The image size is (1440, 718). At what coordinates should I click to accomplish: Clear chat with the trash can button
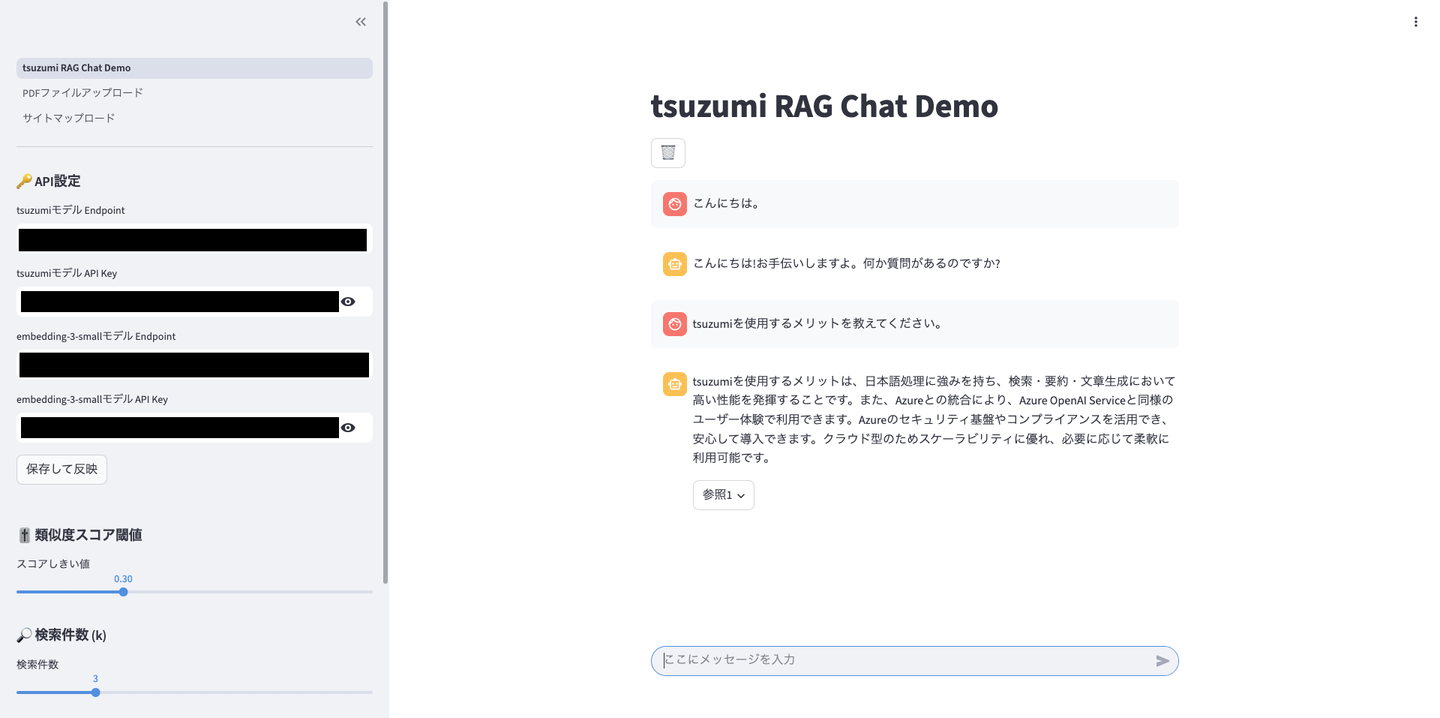tap(668, 153)
